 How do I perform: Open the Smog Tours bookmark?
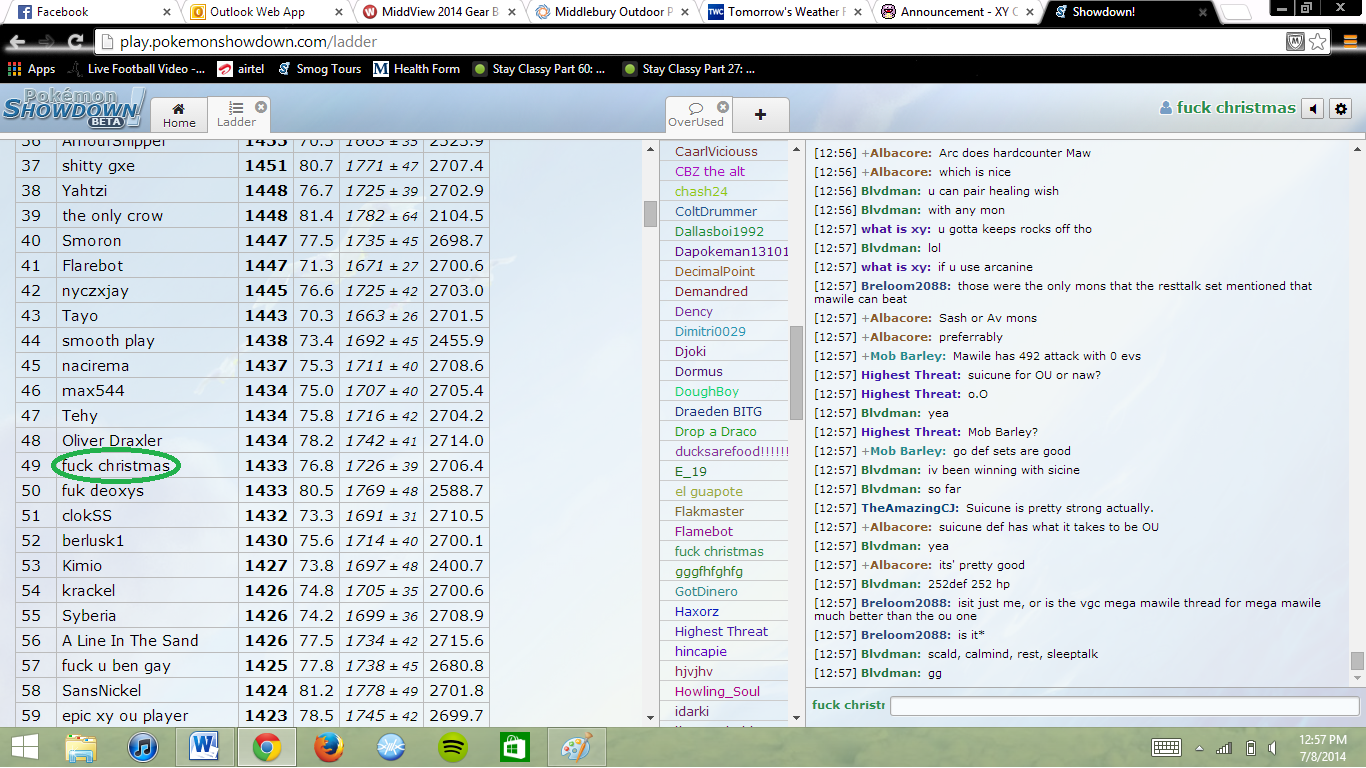tap(319, 69)
